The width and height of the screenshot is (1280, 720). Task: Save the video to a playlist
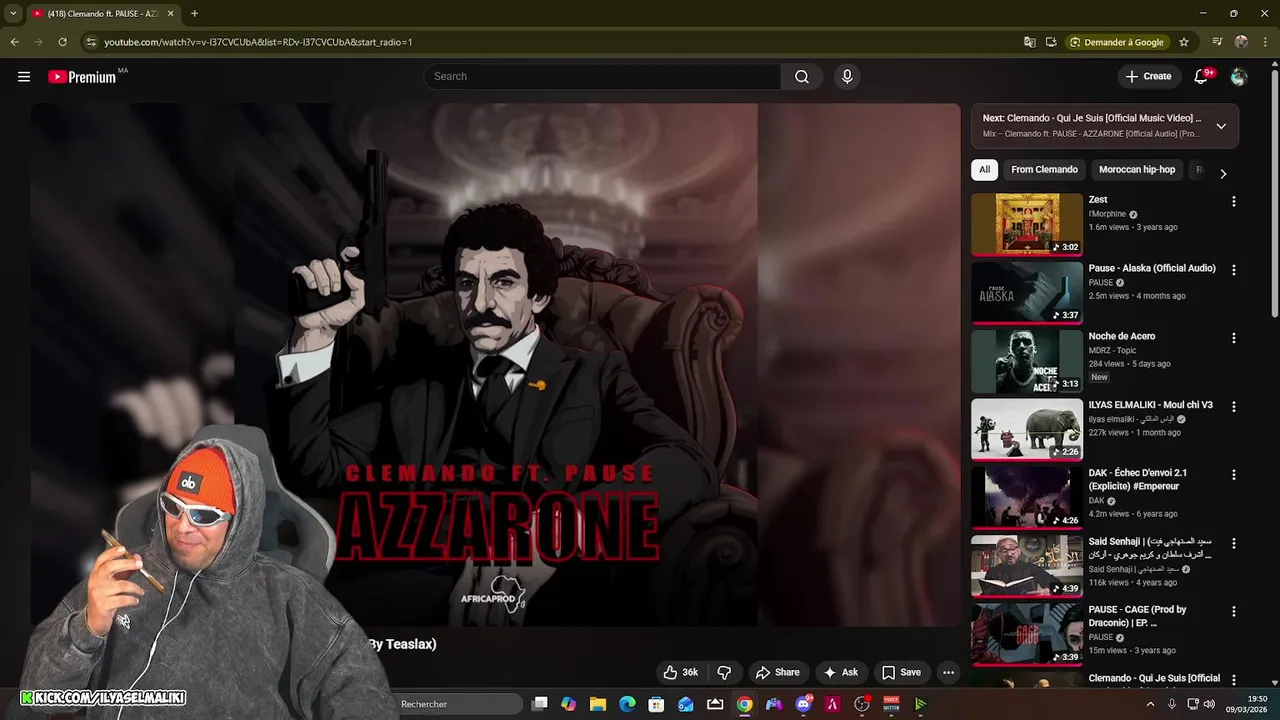(901, 672)
